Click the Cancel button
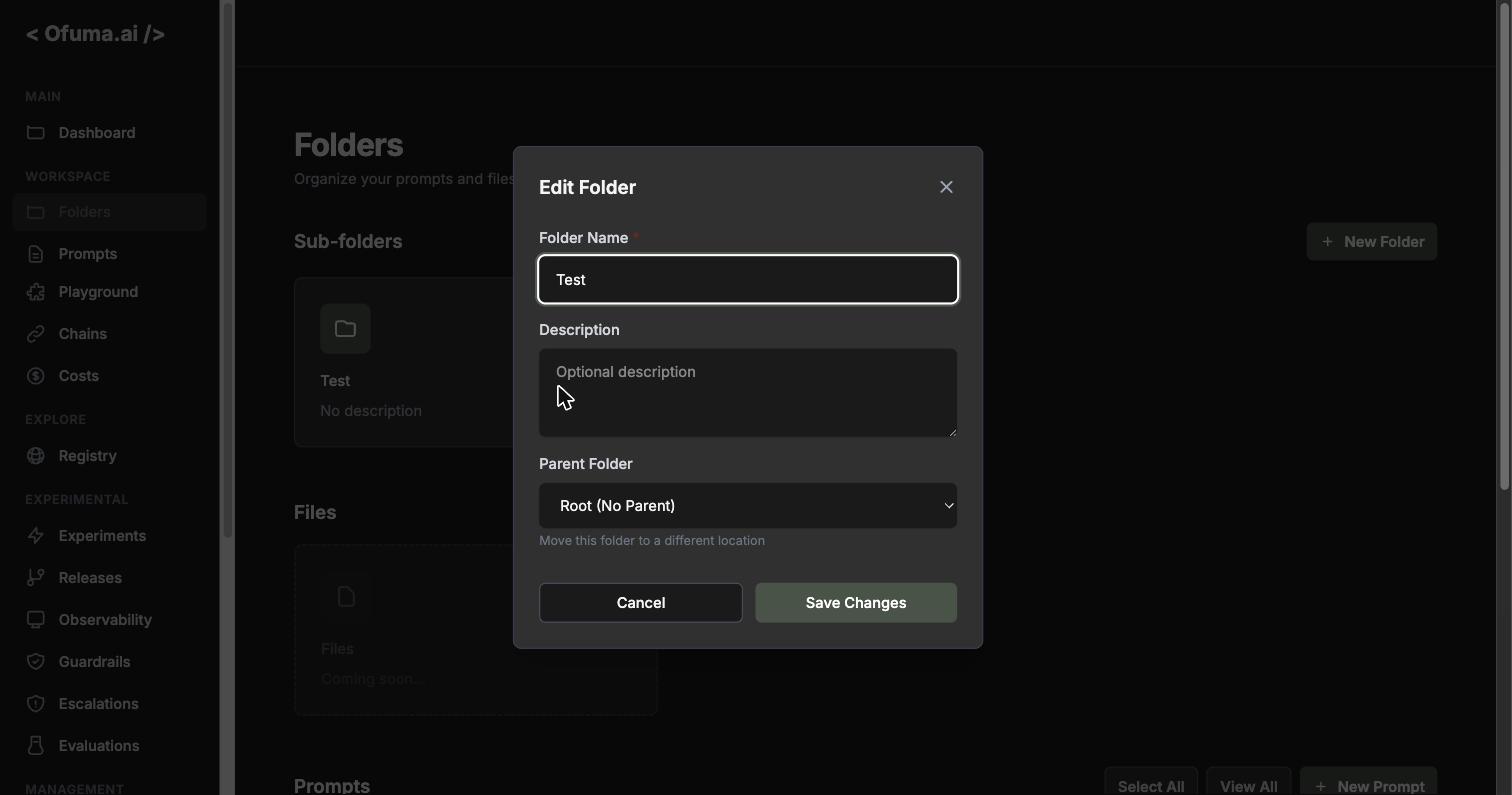Viewport: 1512px width, 795px height. [641, 603]
